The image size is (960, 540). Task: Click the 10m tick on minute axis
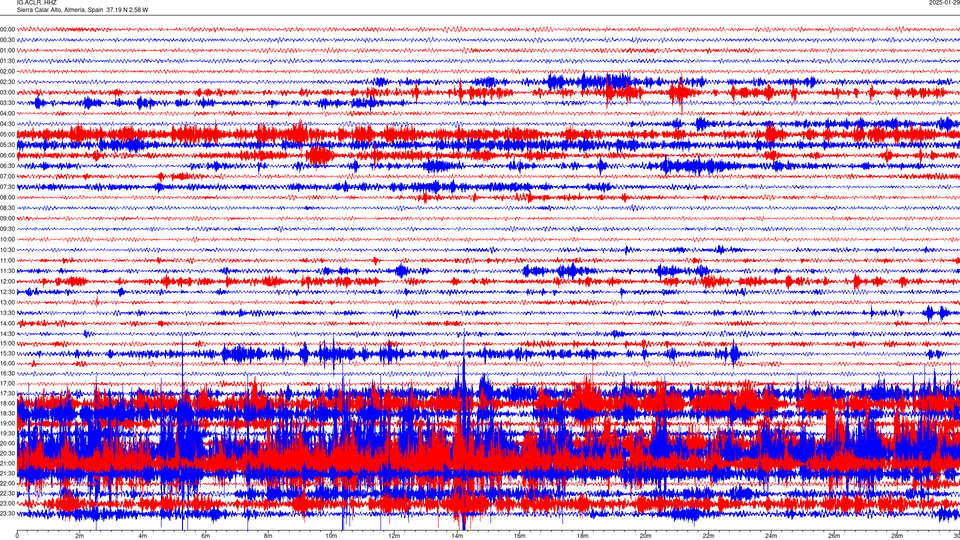331,536
